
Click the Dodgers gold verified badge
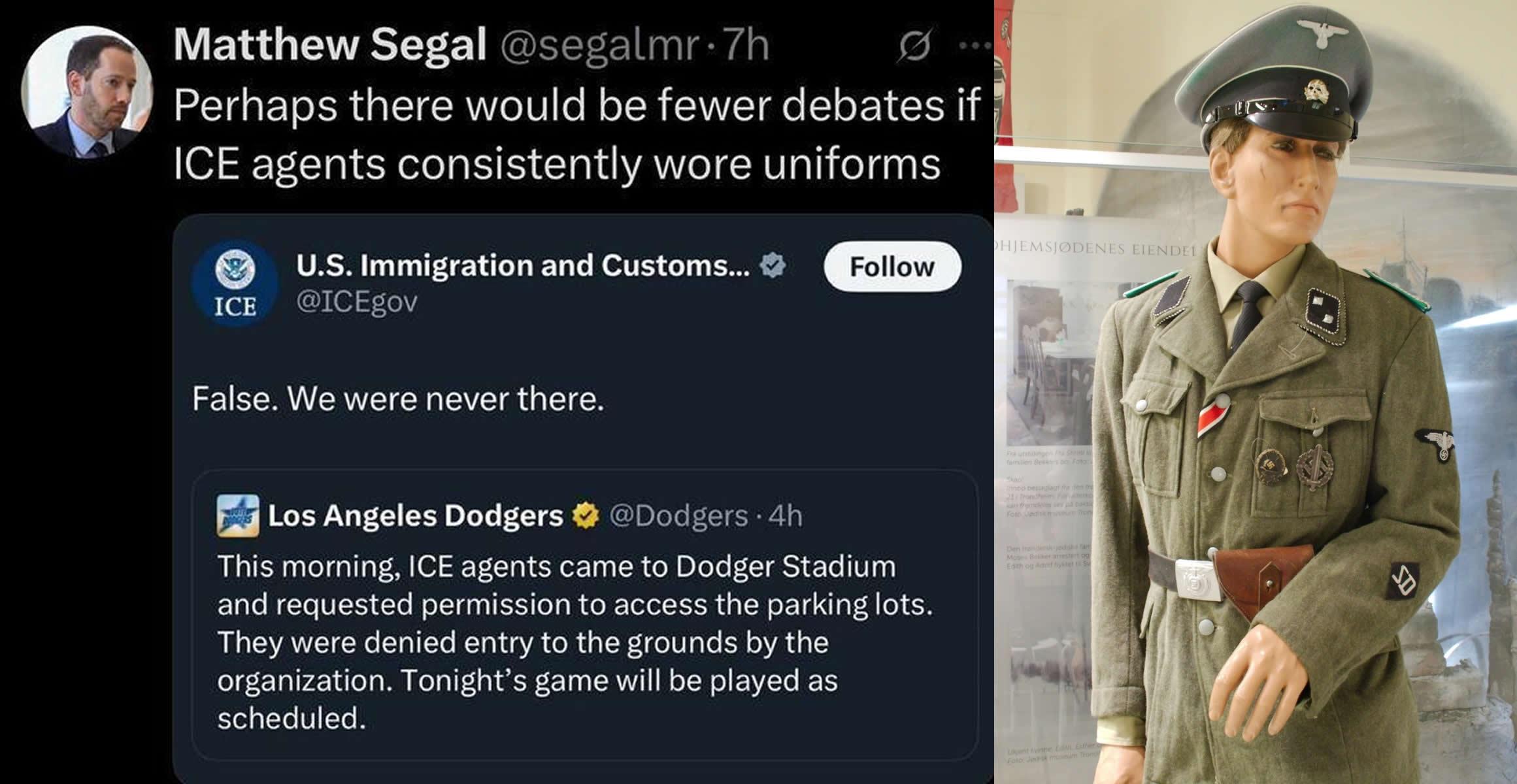click(586, 515)
